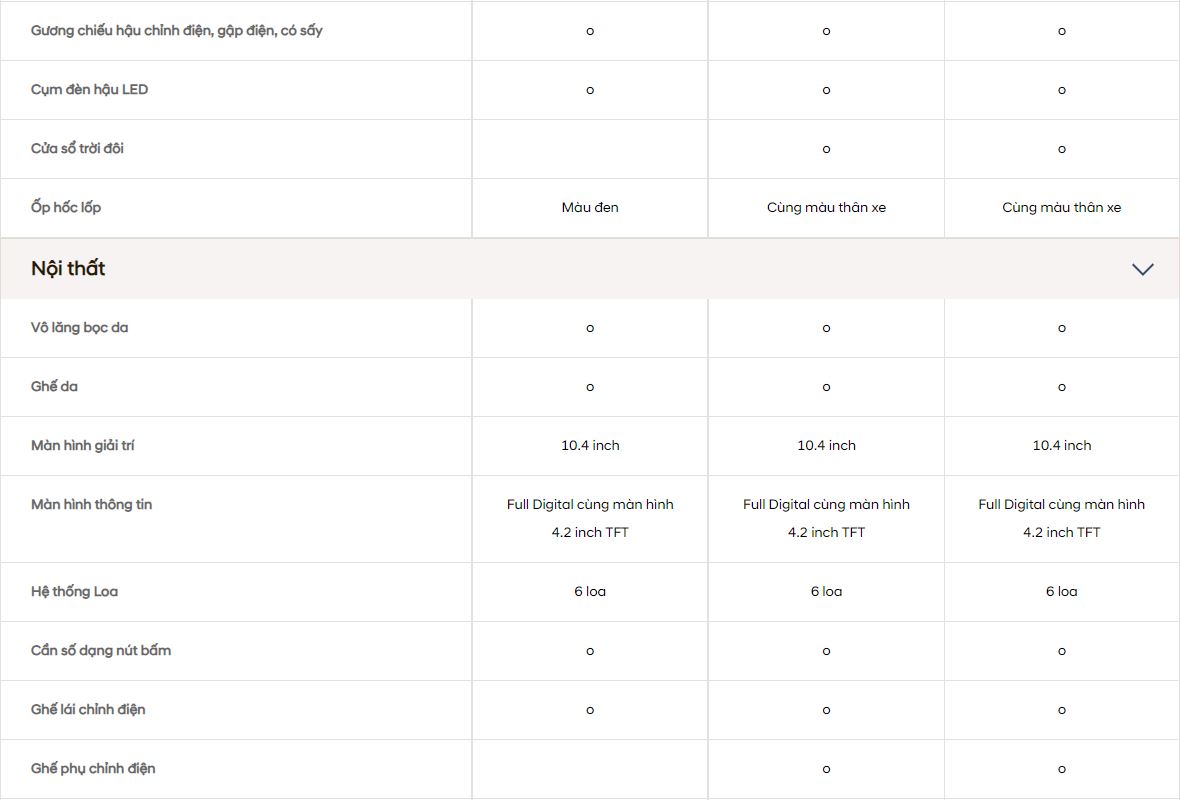Click last-column 6 loa value
Viewport: 1180px width, 800px height.
[x=1062, y=592]
